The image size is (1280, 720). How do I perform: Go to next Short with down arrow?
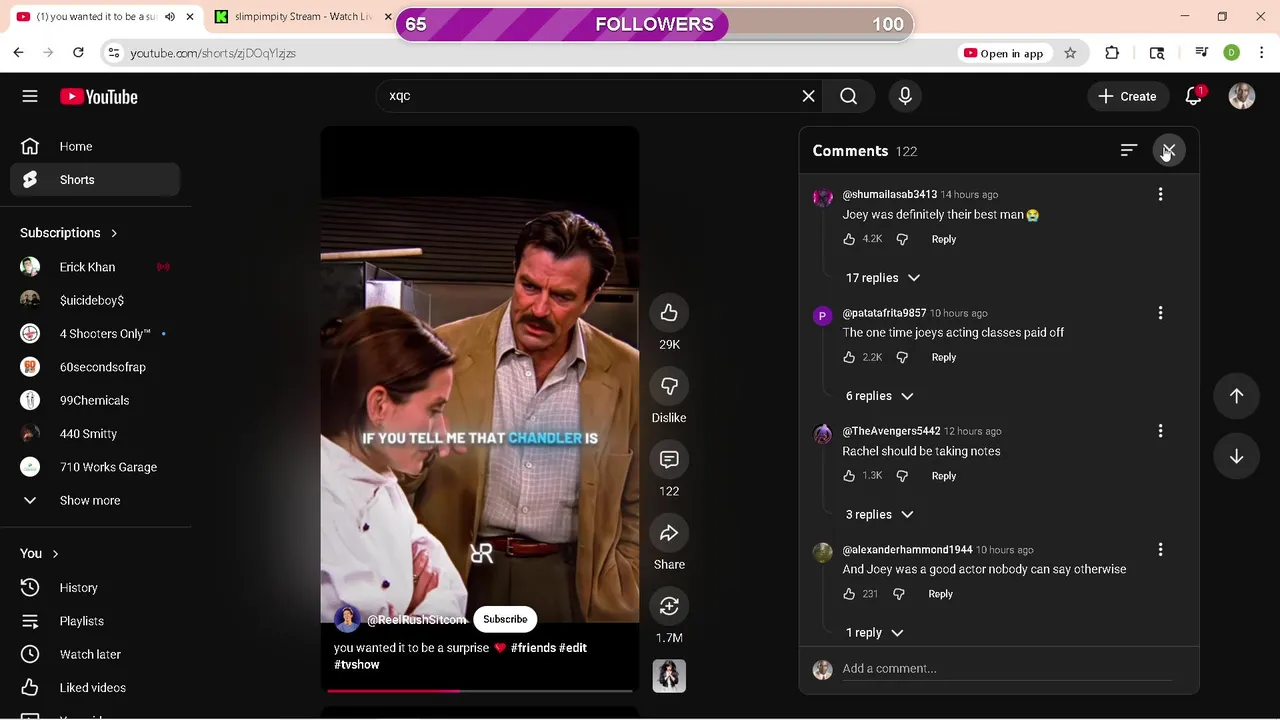(x=1236, y=456)
